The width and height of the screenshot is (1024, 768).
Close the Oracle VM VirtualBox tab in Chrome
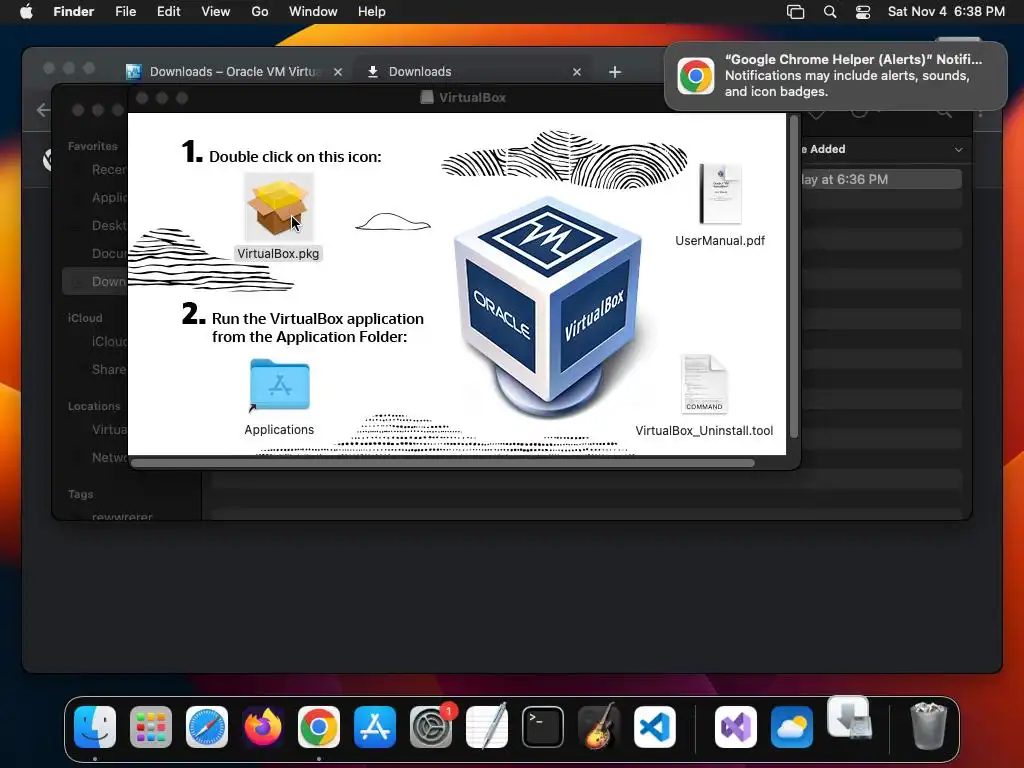(338, 72)
